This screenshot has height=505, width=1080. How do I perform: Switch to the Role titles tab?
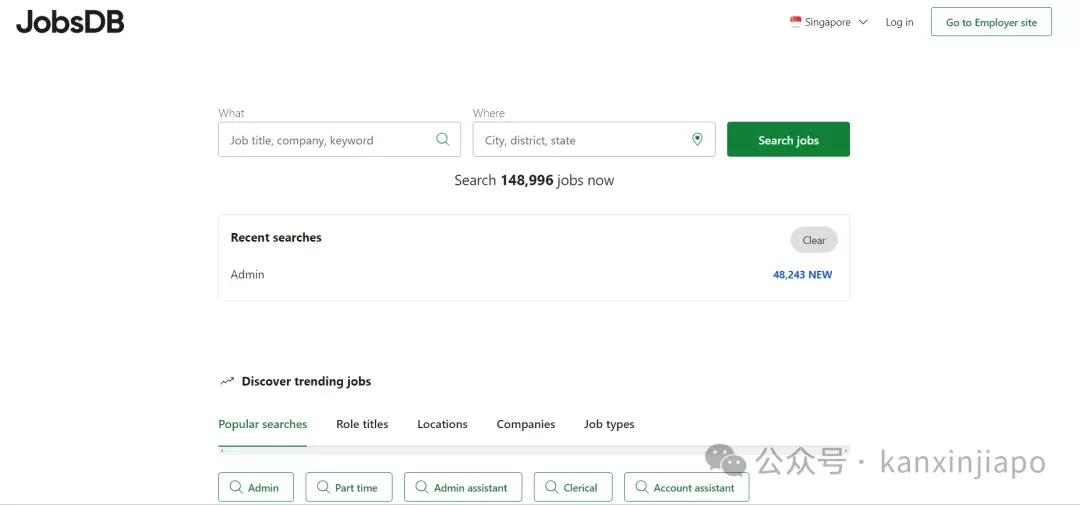coord(362,424)
